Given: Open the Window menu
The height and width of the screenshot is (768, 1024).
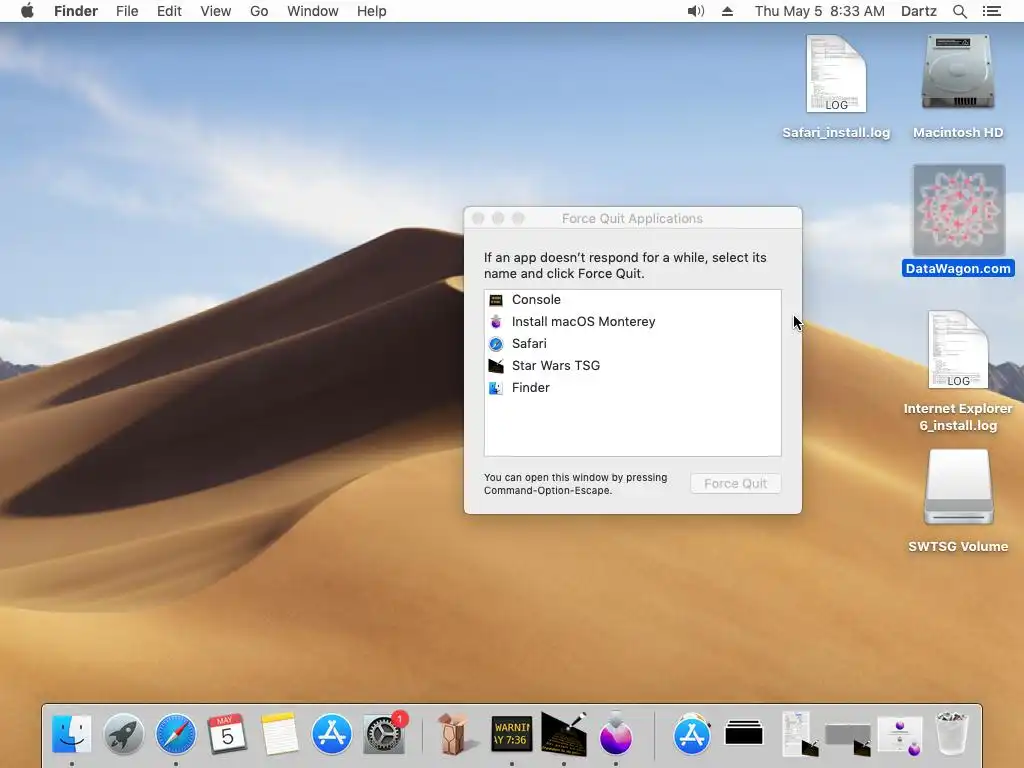Looking at the screenshot, I should click(313, 11).
